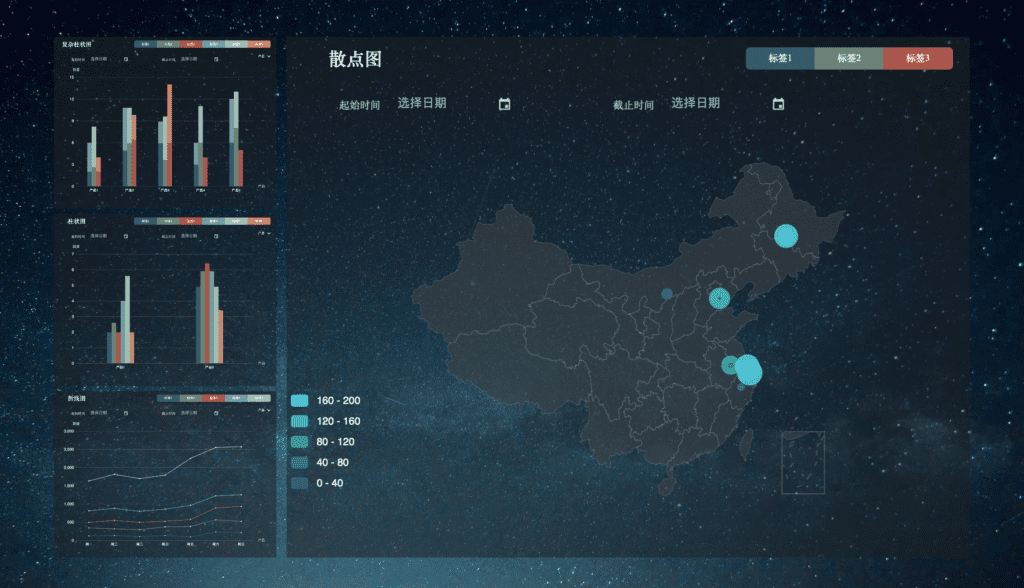The width and height of the screenshot is (1024, 588).
Task: Click start-date 选择日期 field in 复杂柱状图 panel
Action: (99, 59)
